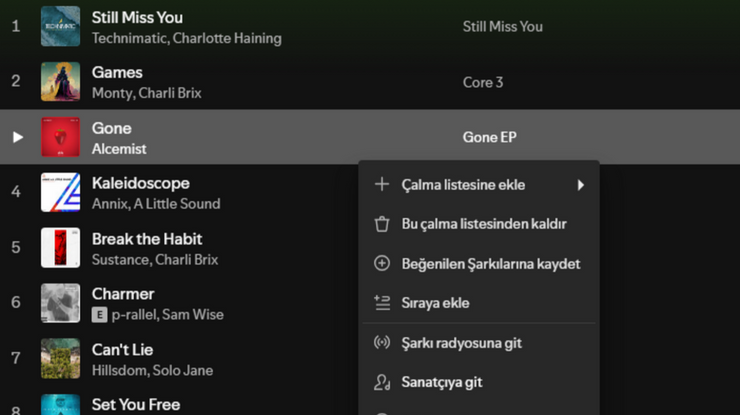This screenshot has width=740, height=415.
Task: Select Çalma listesine ekle menu entry
Action: 479,185
